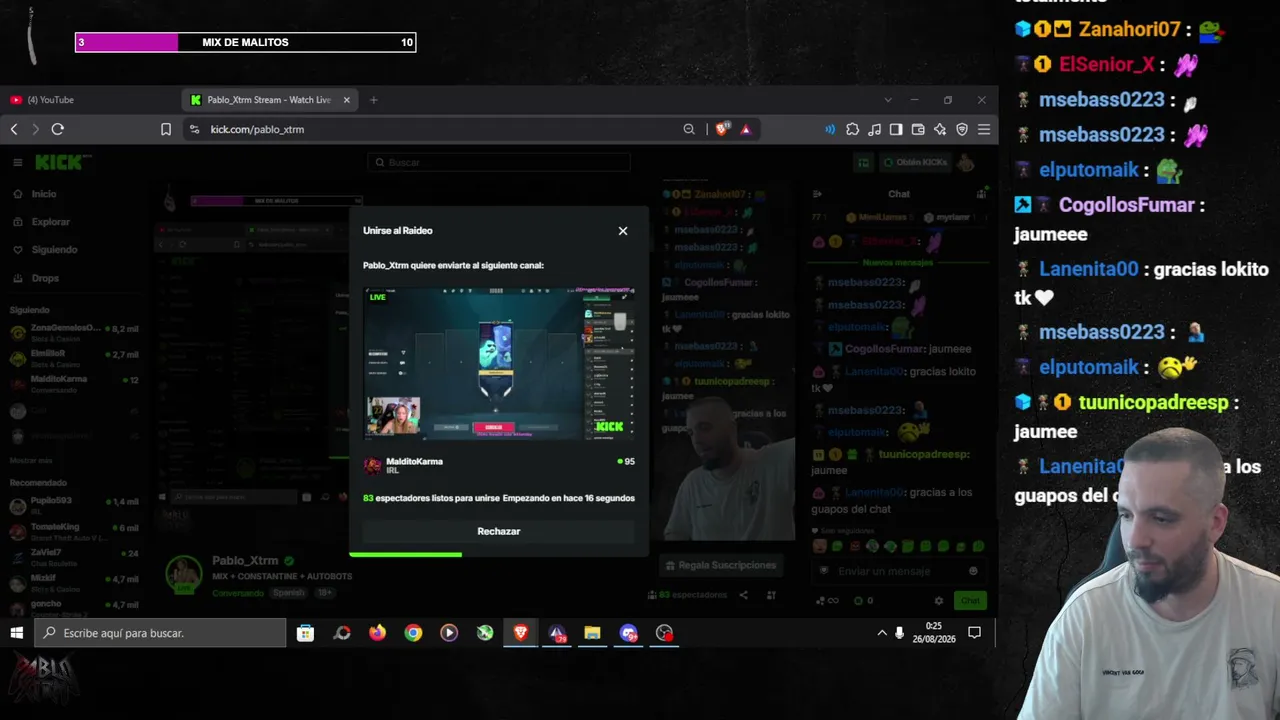The height and width of the screenshot is (720, 1280).
Task: Click the Obtén KICKs button
Action: coord(915,162)
